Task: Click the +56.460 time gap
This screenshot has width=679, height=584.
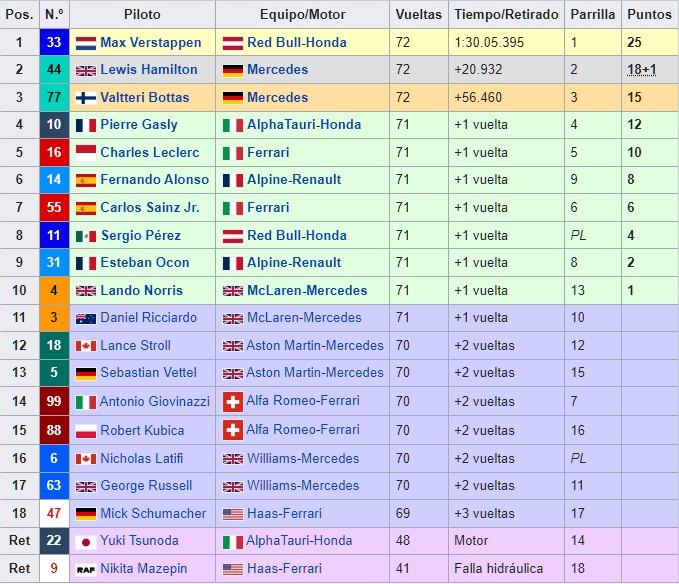Action: pos(478,97)
